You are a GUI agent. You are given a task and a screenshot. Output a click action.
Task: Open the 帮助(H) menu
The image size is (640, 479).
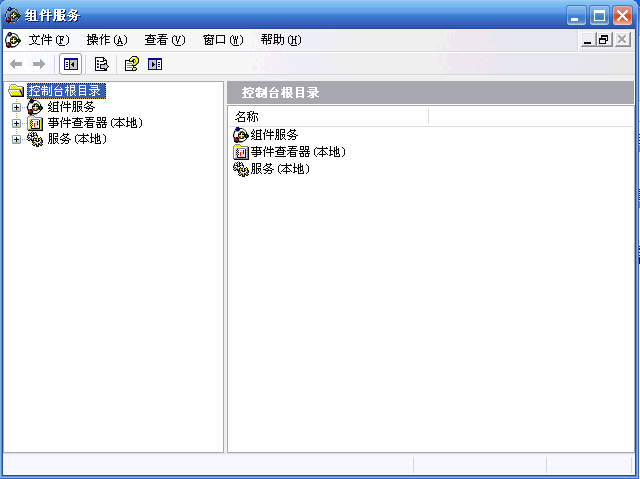pos(281,40)
